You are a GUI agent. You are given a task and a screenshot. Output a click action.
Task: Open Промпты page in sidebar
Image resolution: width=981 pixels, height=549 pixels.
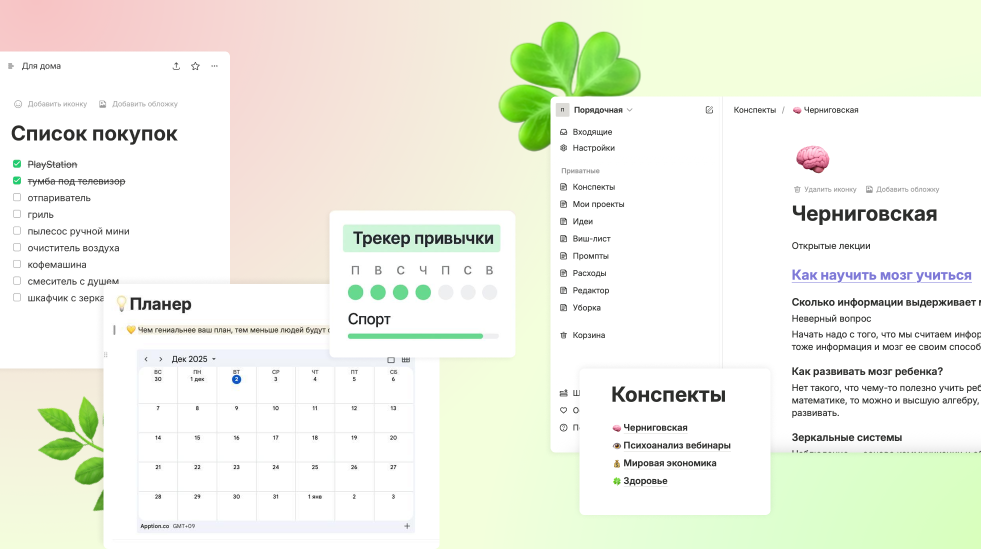pos(584,256)
